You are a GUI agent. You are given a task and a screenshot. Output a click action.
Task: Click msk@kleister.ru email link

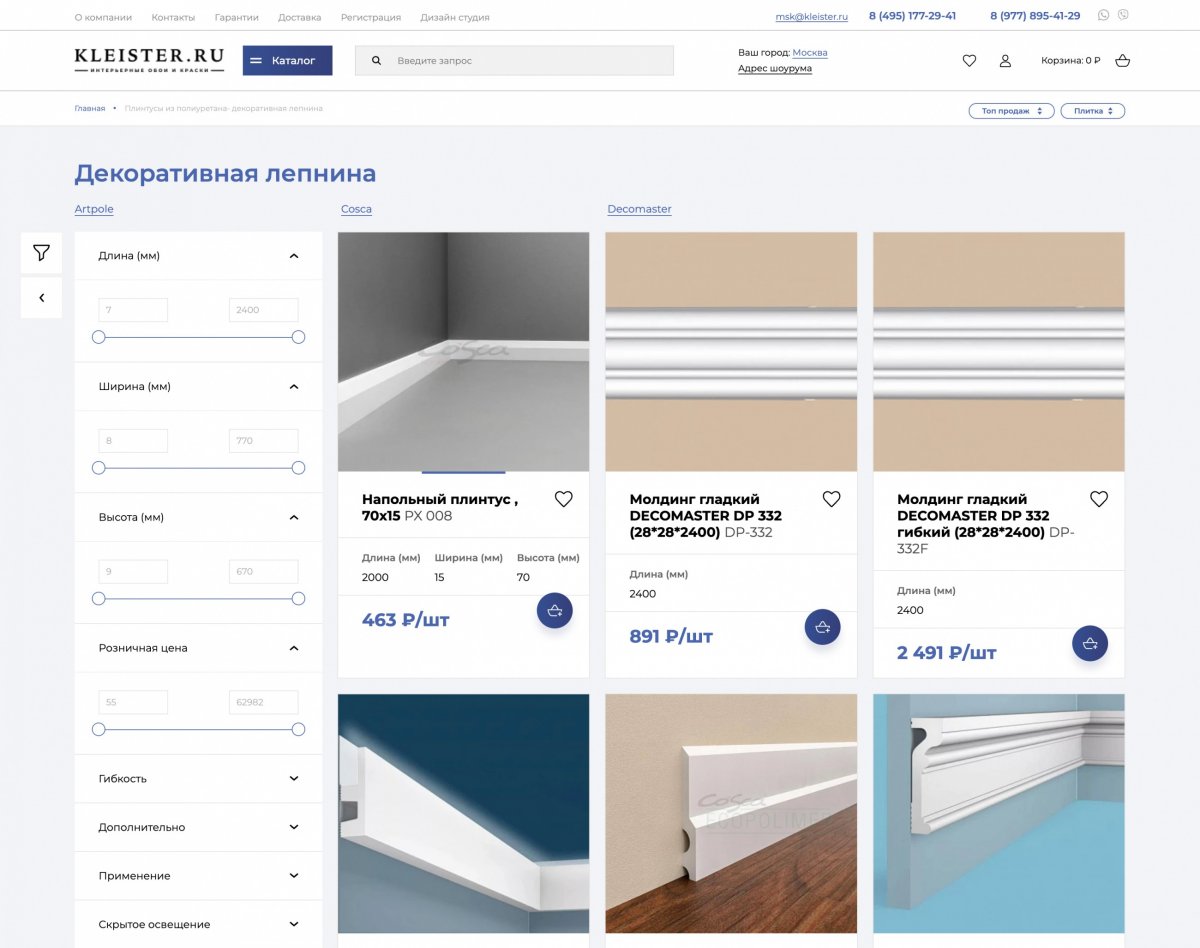click(811, 17)
